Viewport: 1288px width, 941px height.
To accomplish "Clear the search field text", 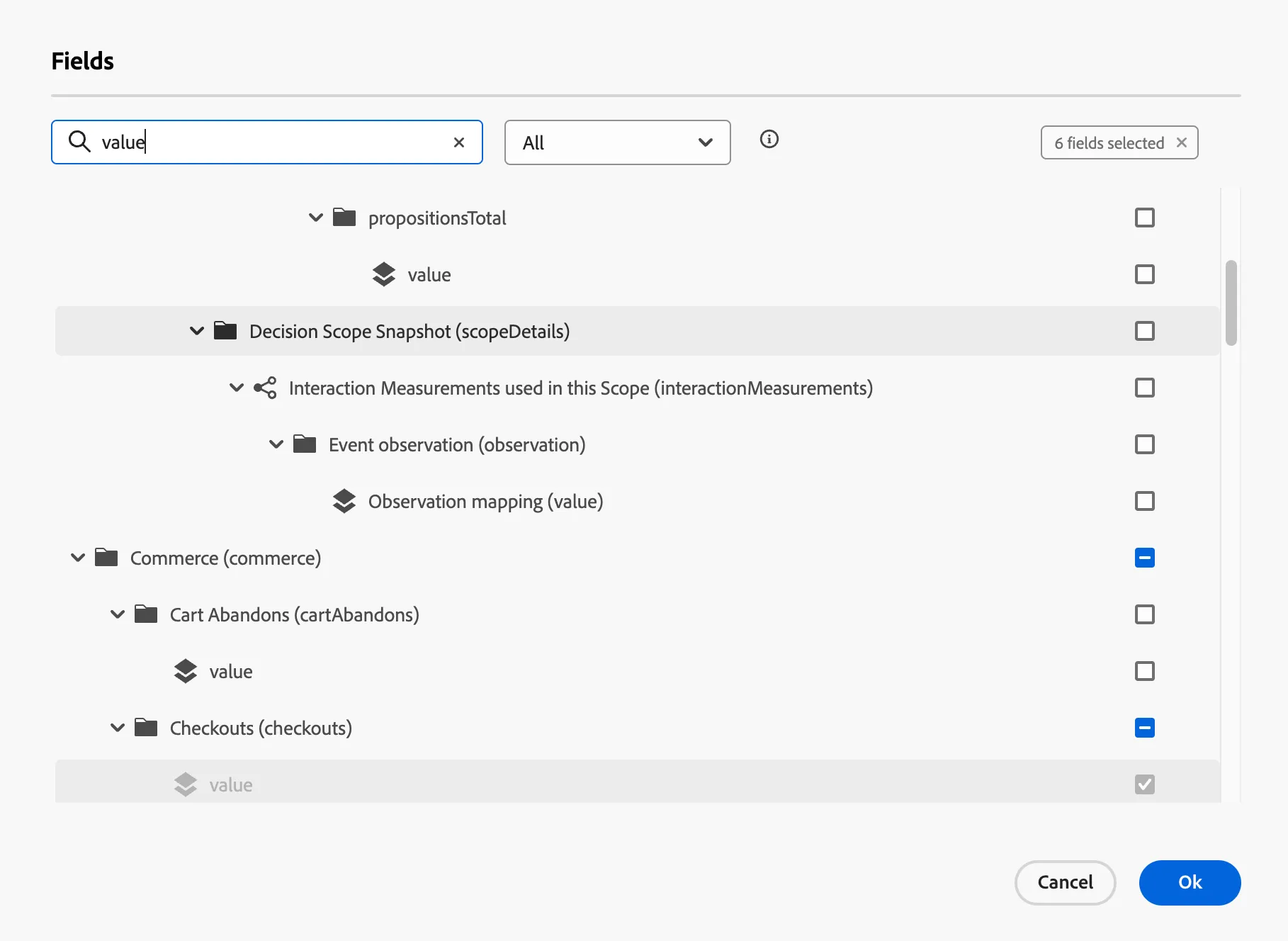I will pyautogui.click(x=459, y=142).
